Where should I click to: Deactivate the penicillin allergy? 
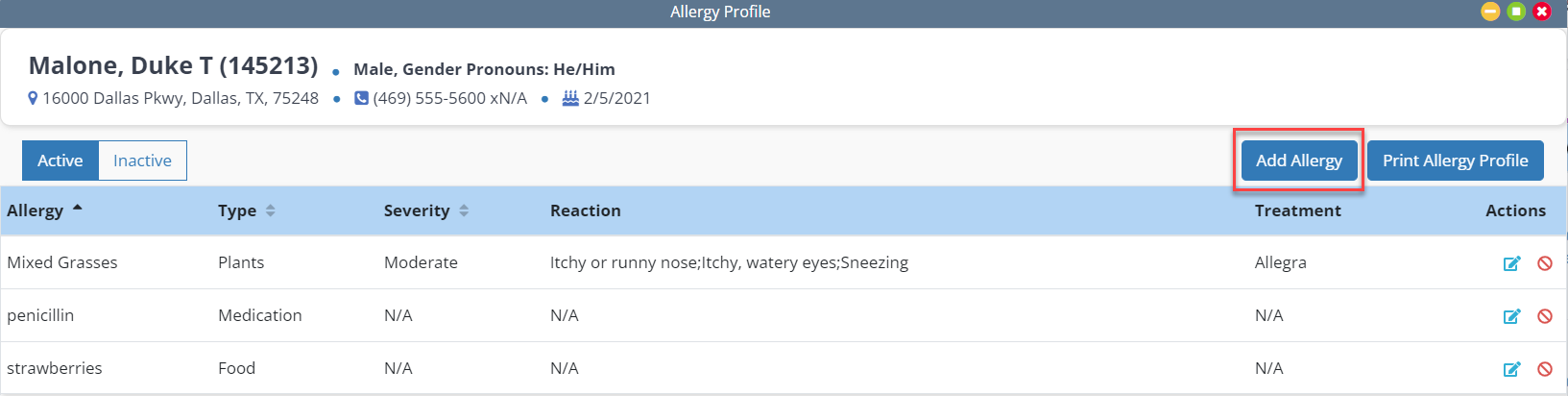1545,316
